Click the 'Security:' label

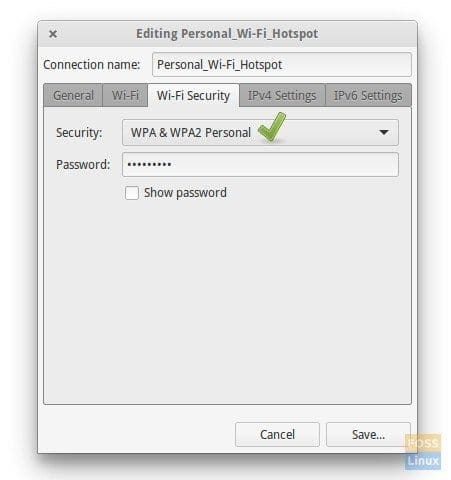pyautogui.click(x=79, y=133)
